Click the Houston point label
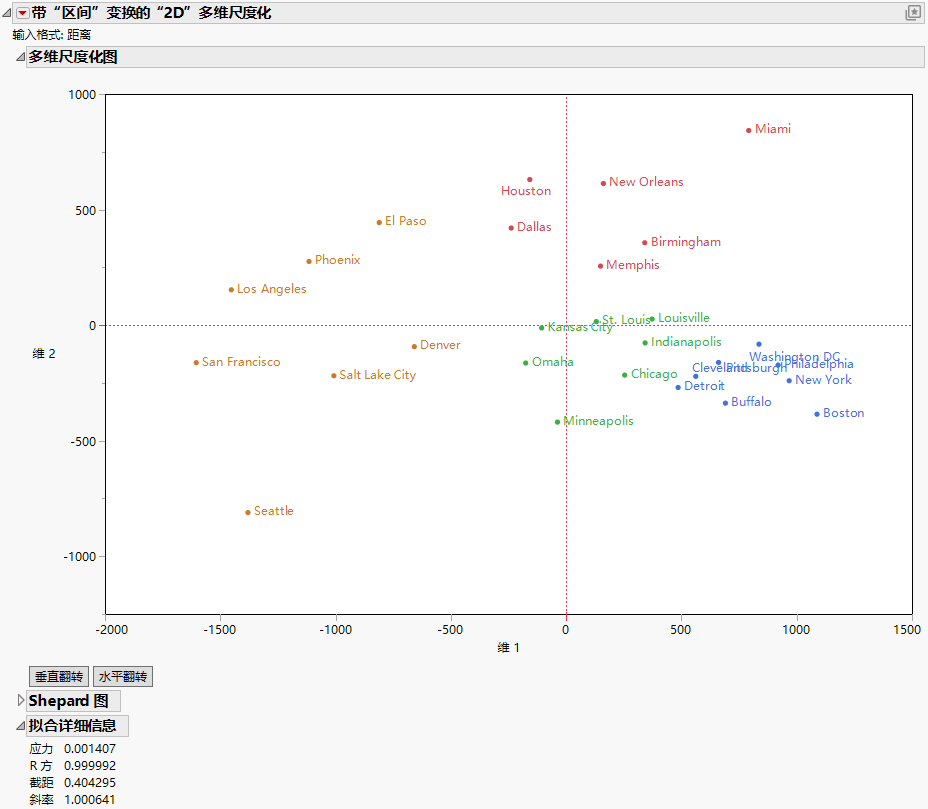Screen dimensions: 928x809 526,191
